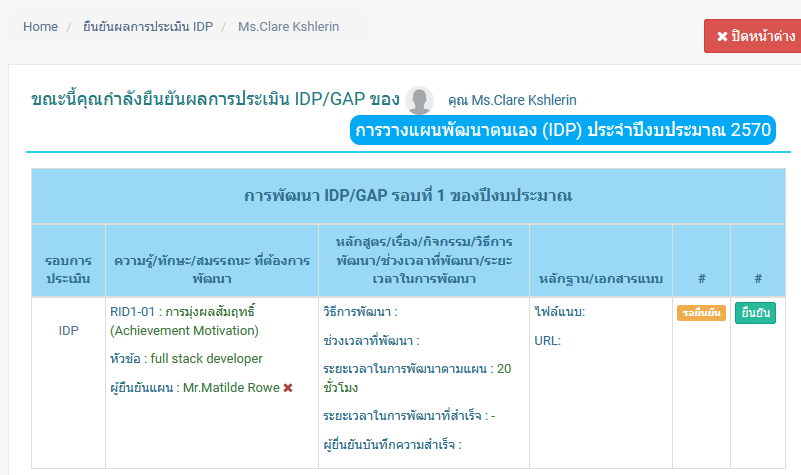Click the name คุณ Ms.Clare Kshlerin
The width and height of the screenshot is (801, 475).
(512, 100)
